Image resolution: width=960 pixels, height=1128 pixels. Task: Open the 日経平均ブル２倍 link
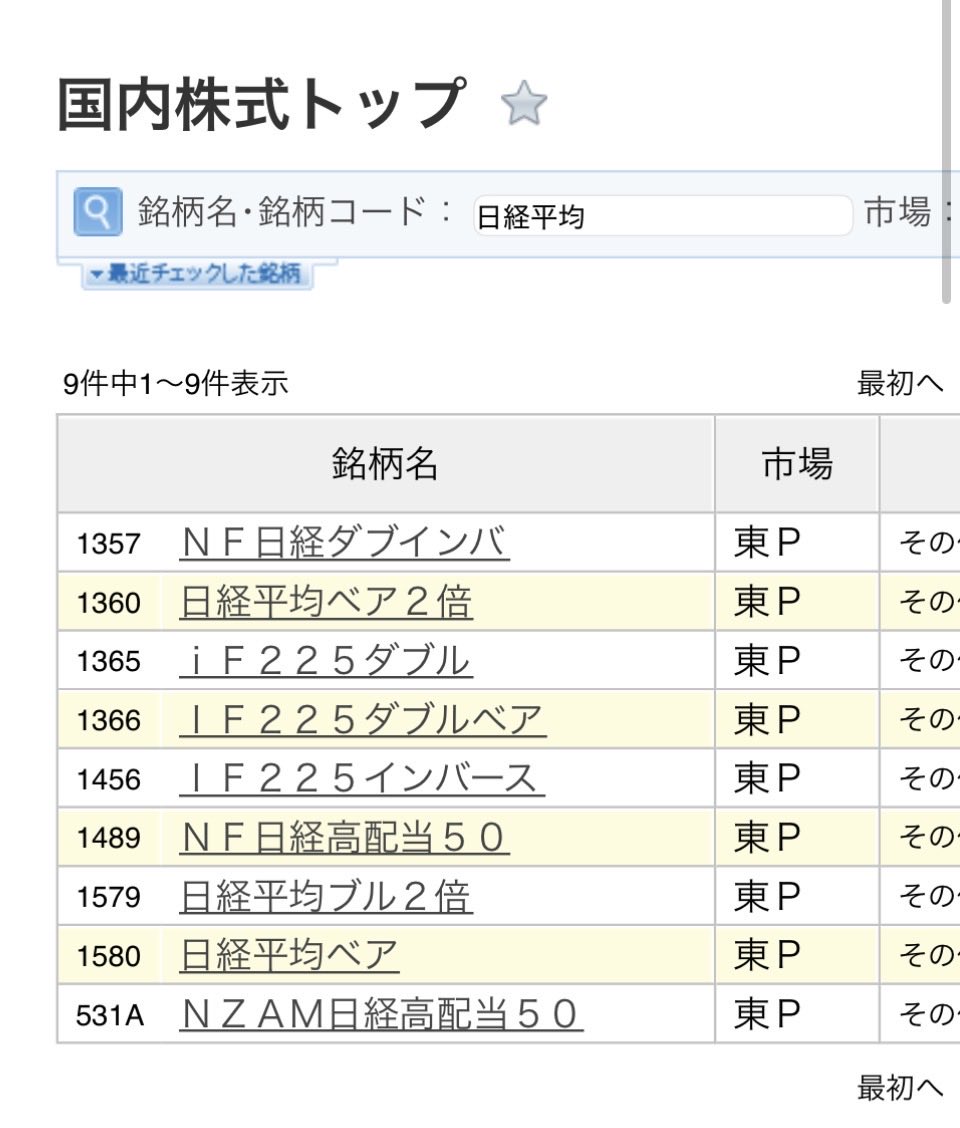pos(326,896)
